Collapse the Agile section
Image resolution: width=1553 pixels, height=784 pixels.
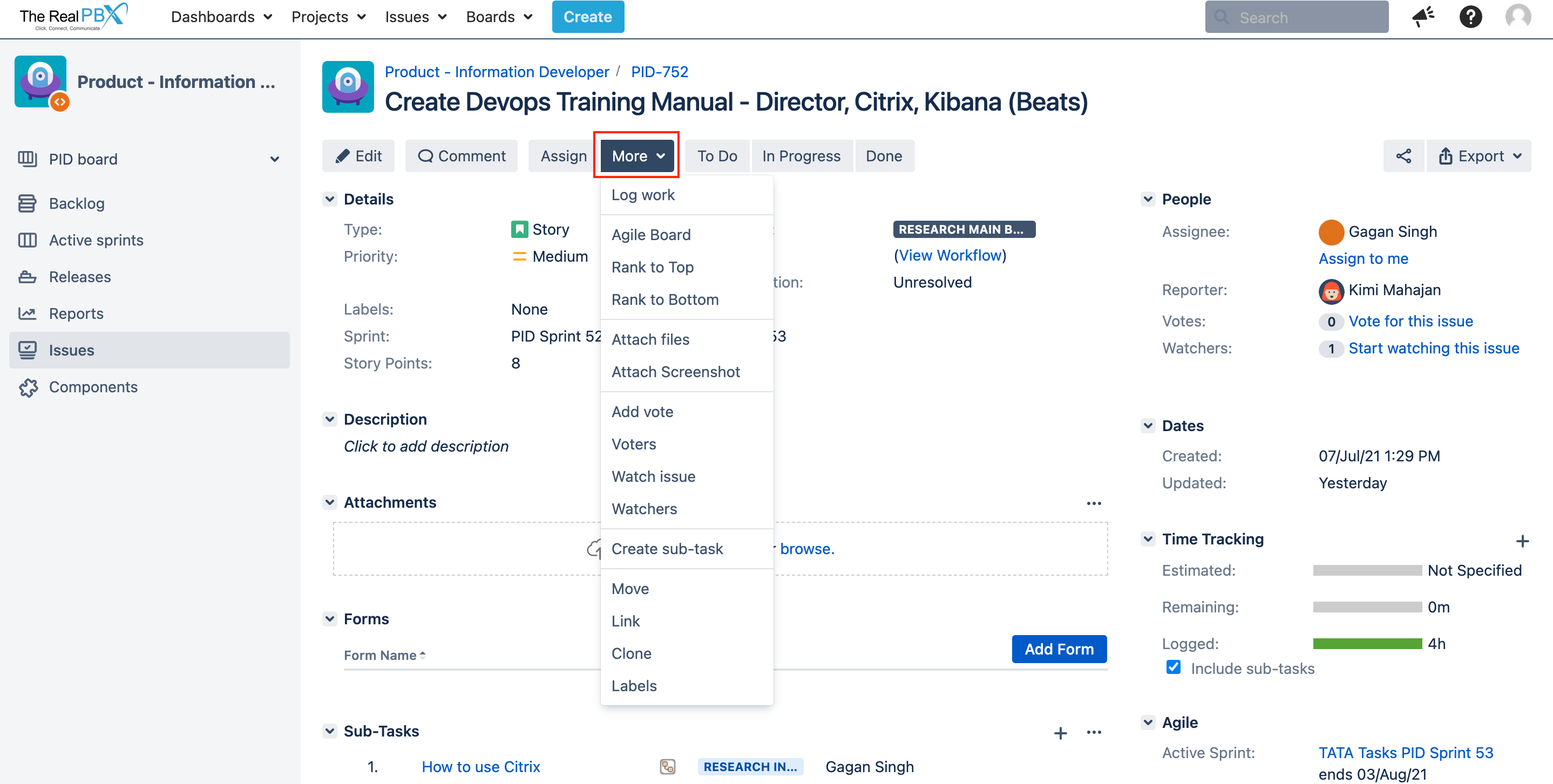(x=1148, y=722)
